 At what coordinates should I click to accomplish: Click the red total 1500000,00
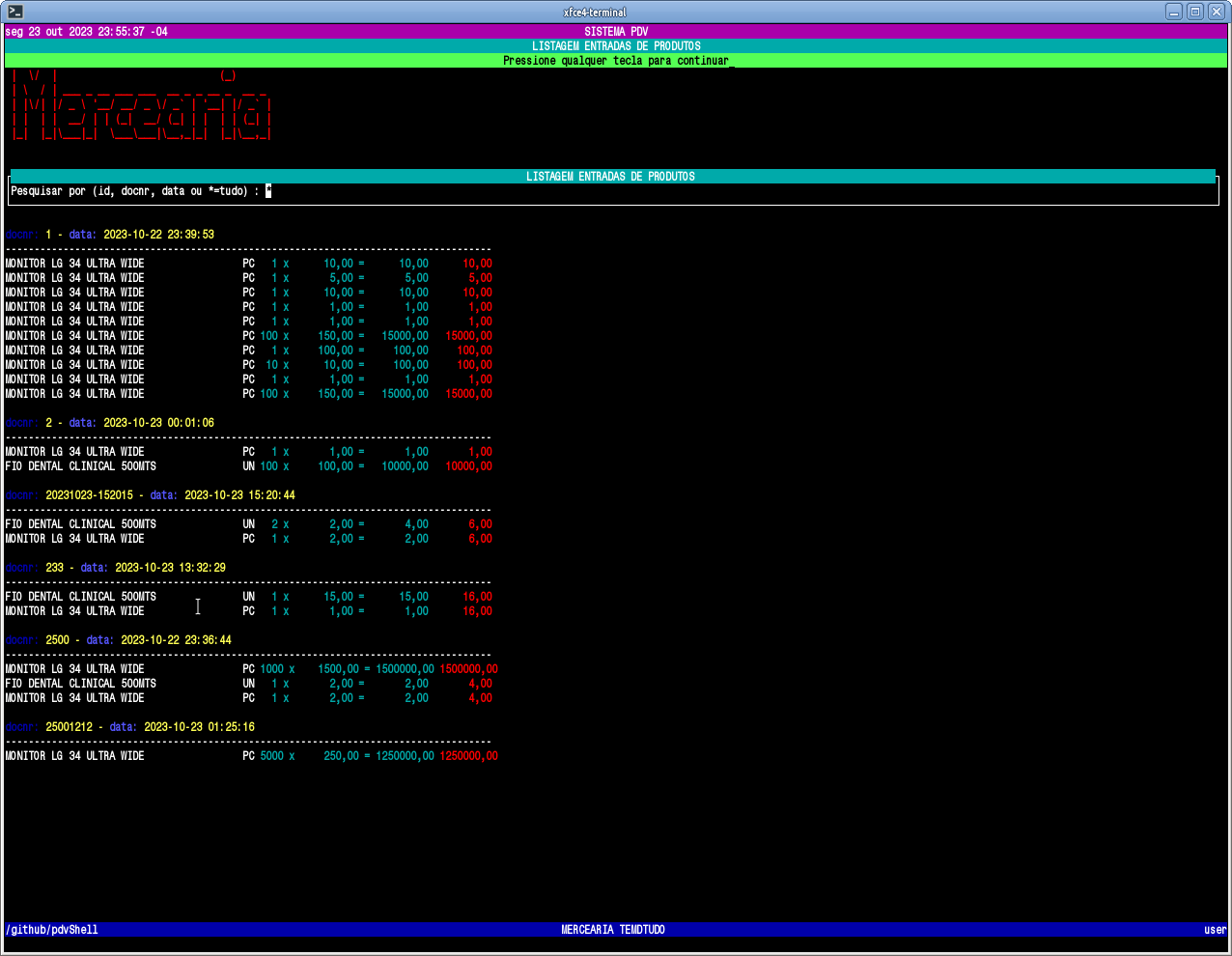click(x=469, y=669)
